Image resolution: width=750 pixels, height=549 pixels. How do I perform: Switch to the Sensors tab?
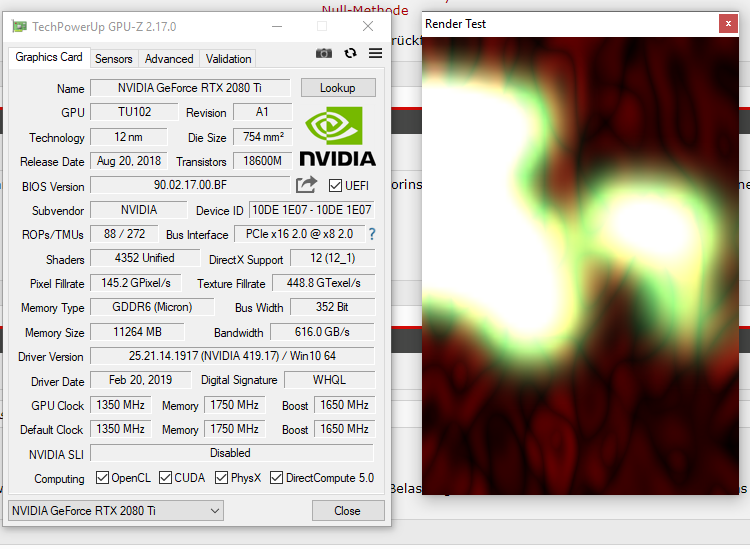(x=113, y=59)
